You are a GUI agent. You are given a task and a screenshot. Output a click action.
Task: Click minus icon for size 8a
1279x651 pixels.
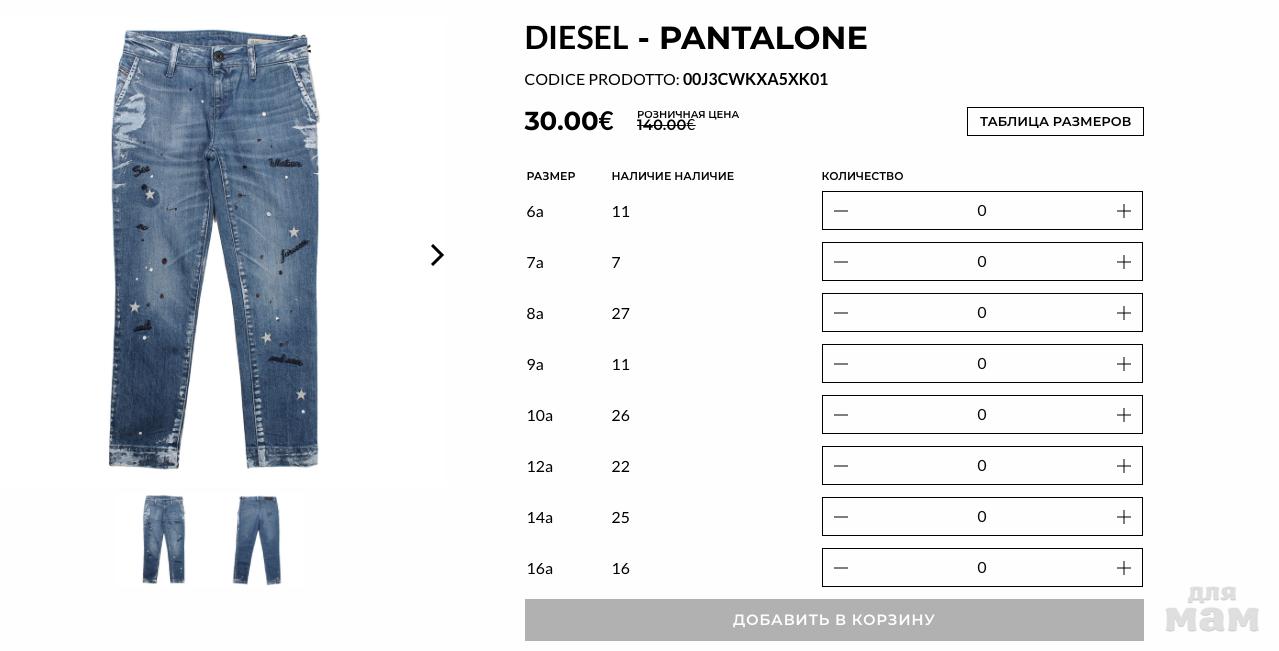(x=841, y=313)
